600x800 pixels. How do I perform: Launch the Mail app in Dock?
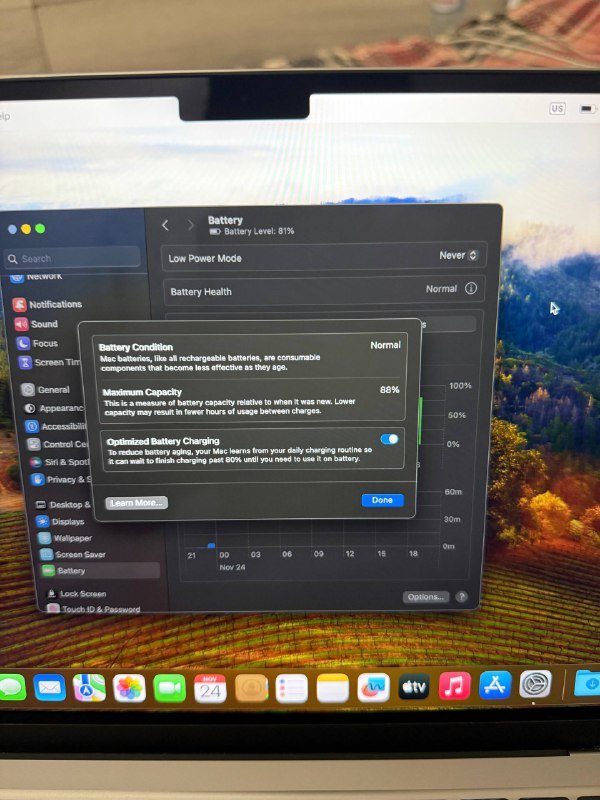tap(49, 687)
